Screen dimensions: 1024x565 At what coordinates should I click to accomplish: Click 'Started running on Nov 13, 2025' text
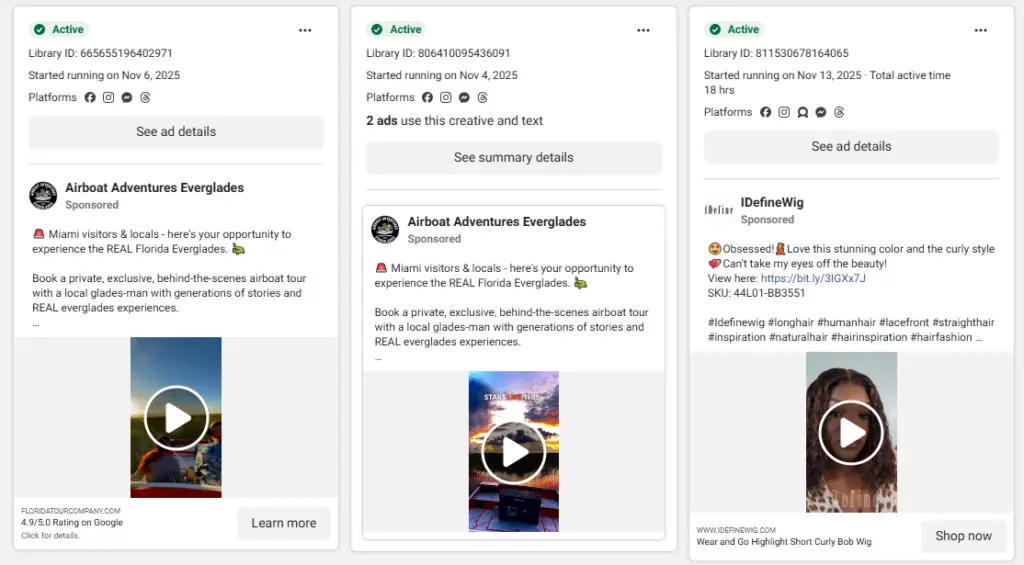(x=782, y=75)
